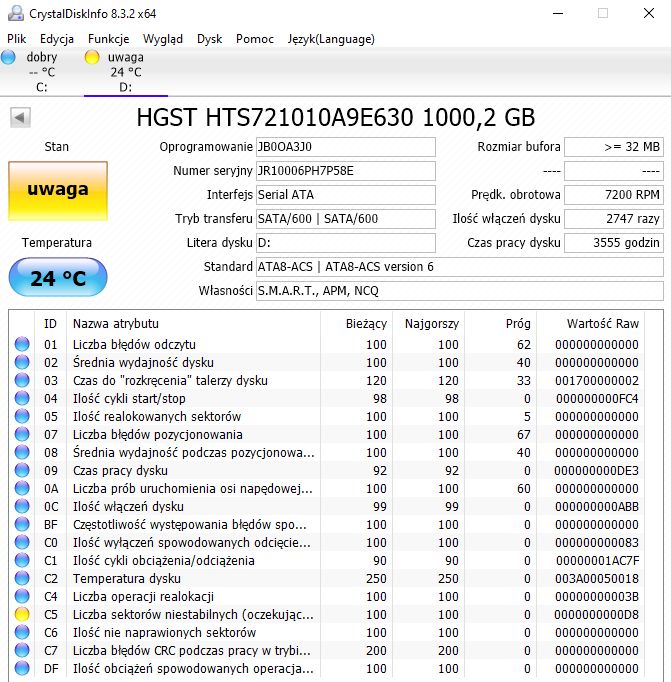Click raw value 00000001AC7F in row C1
671x682 pixels.
[x=598, y=560]
